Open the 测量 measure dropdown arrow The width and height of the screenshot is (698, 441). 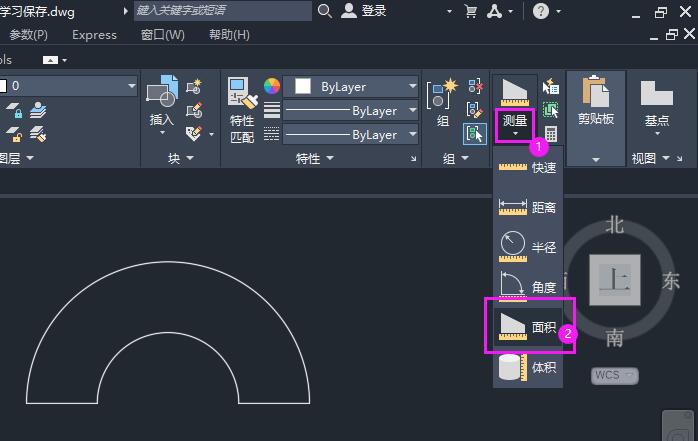515,134
